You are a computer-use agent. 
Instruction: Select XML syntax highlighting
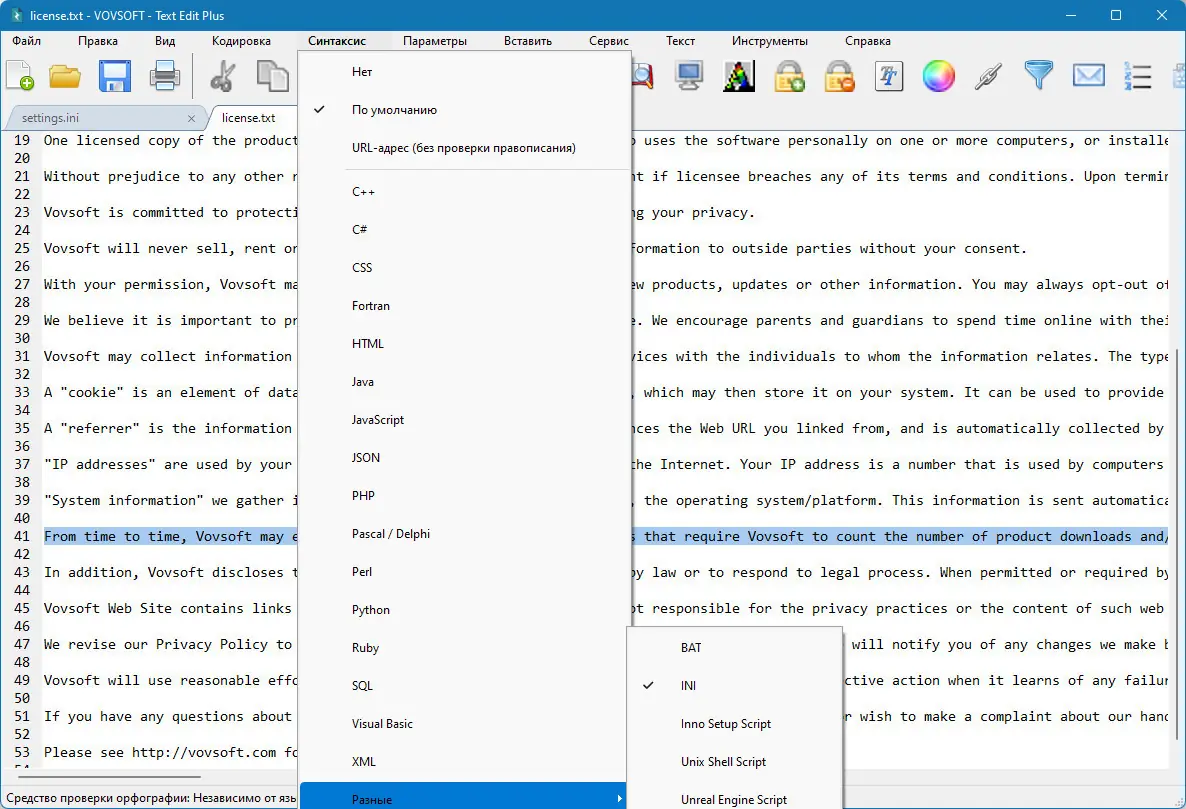(465, 762)
